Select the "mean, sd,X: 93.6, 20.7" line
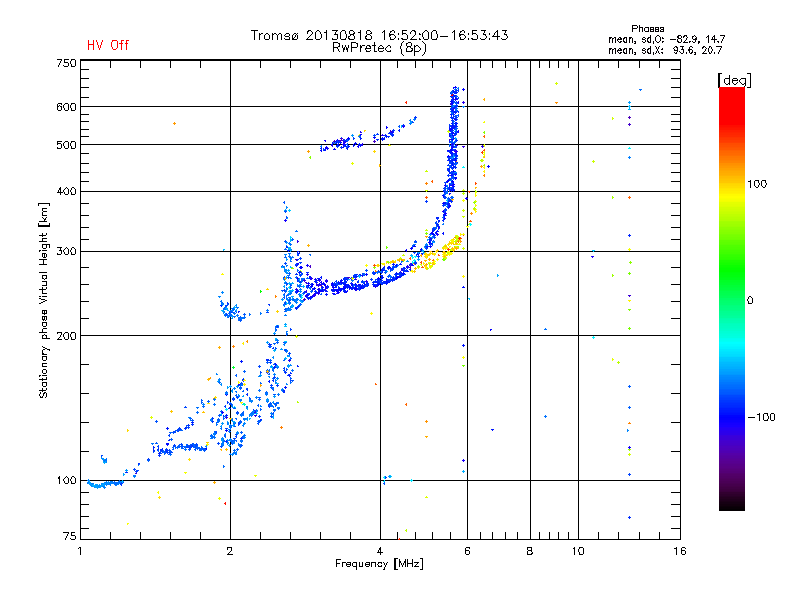This screenshot has height=600, width=800. point(665,51)
